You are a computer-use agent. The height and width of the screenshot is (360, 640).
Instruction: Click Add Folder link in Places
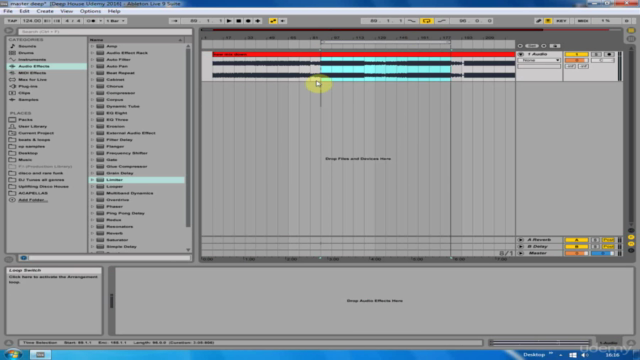[33, 200]
